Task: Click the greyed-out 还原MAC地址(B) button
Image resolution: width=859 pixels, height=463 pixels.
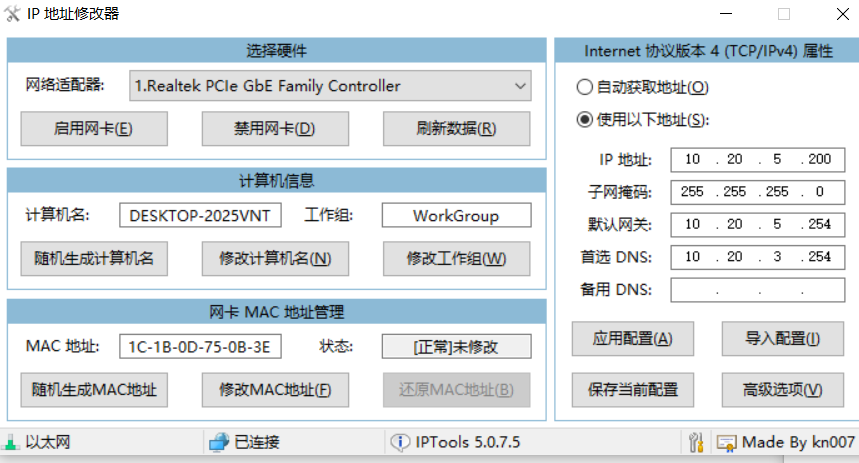Action: coord(456,390)
